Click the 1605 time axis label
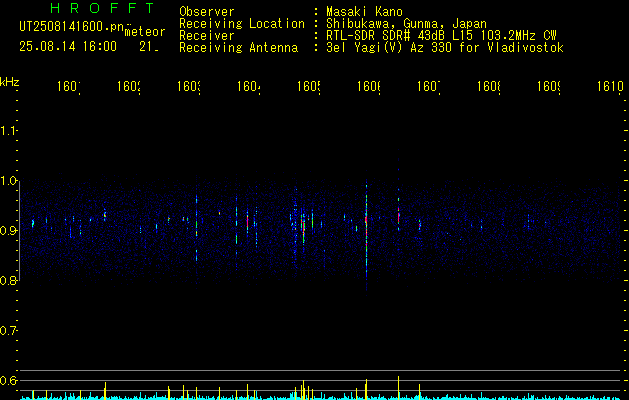The width and height of the screenshot is (629, 400). pyautogui.click(x=309, y=86)
